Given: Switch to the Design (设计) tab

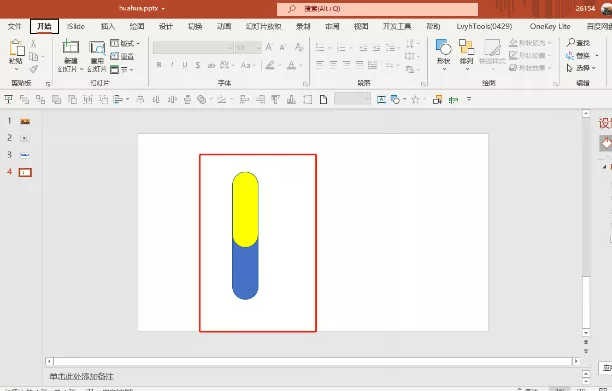Looking at the screenshot, I should (x=165, y=27).
